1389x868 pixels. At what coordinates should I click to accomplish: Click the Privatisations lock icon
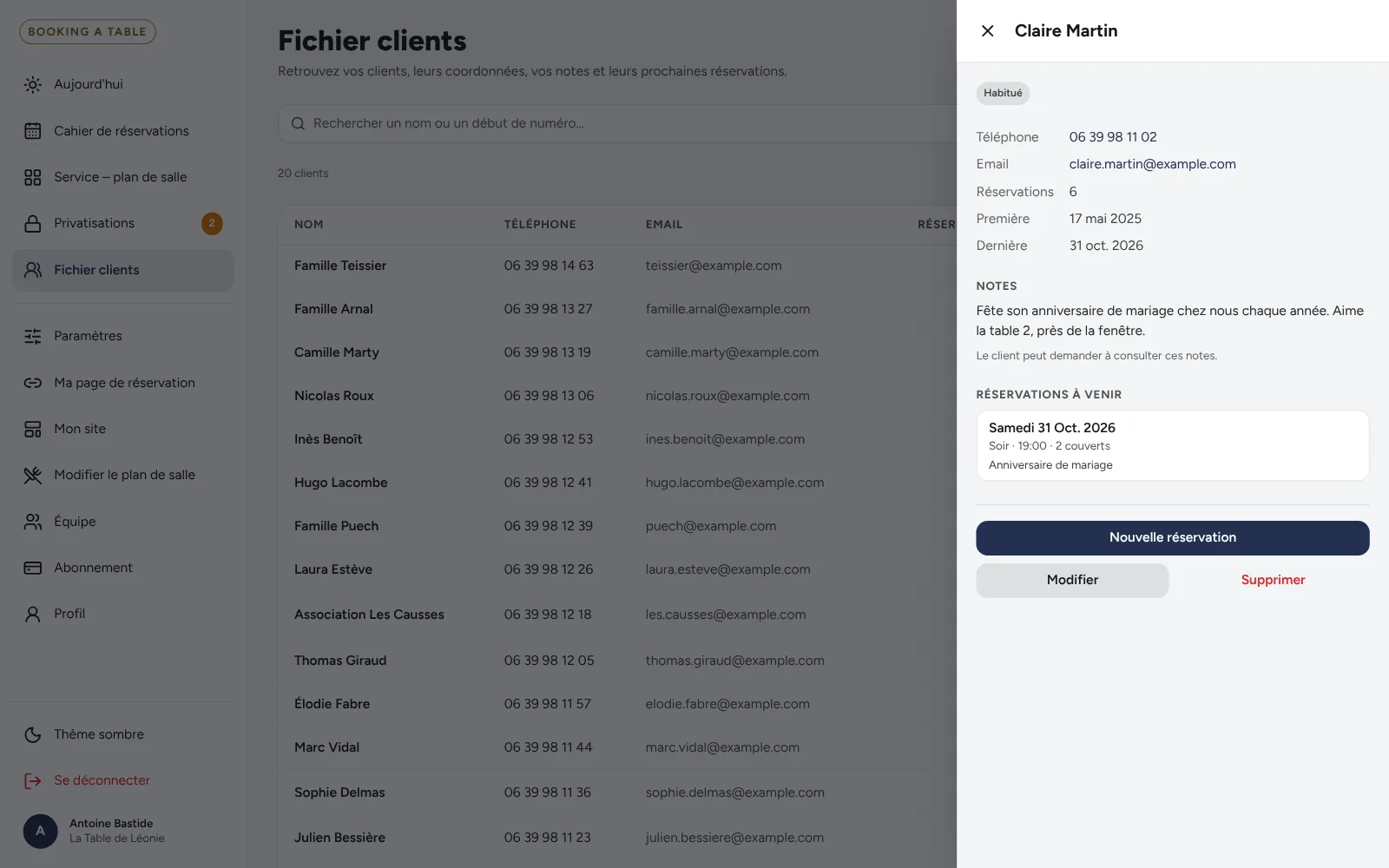33,223
